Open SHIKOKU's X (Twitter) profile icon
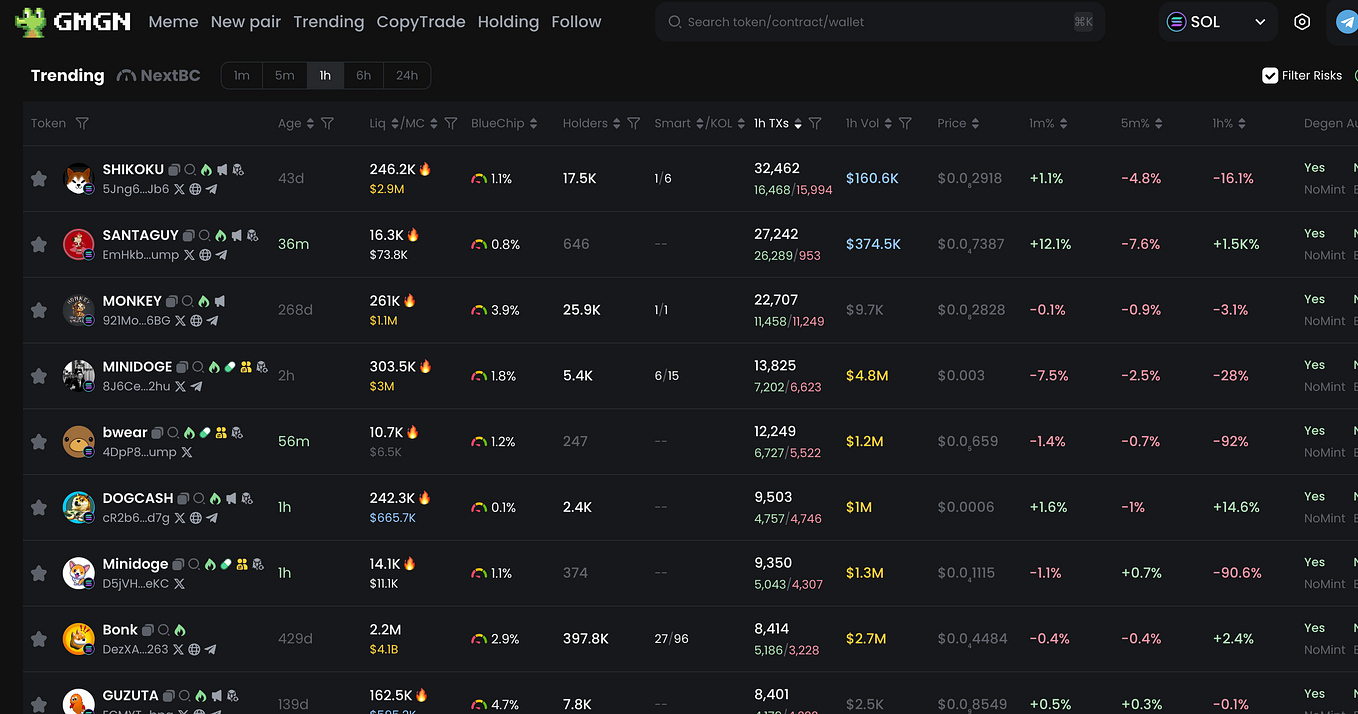 pos(179,189)
